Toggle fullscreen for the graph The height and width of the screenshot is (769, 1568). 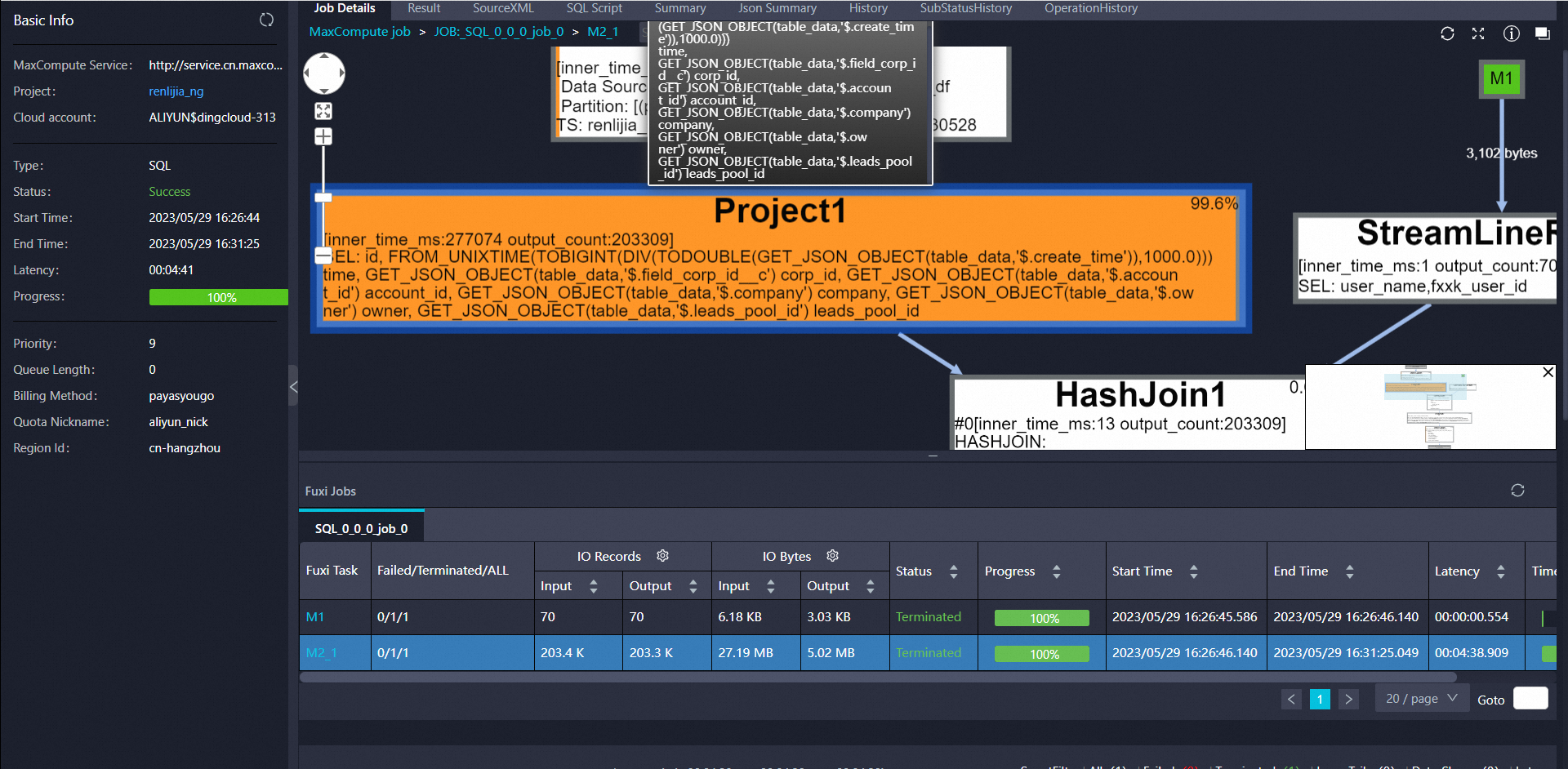1478,33
